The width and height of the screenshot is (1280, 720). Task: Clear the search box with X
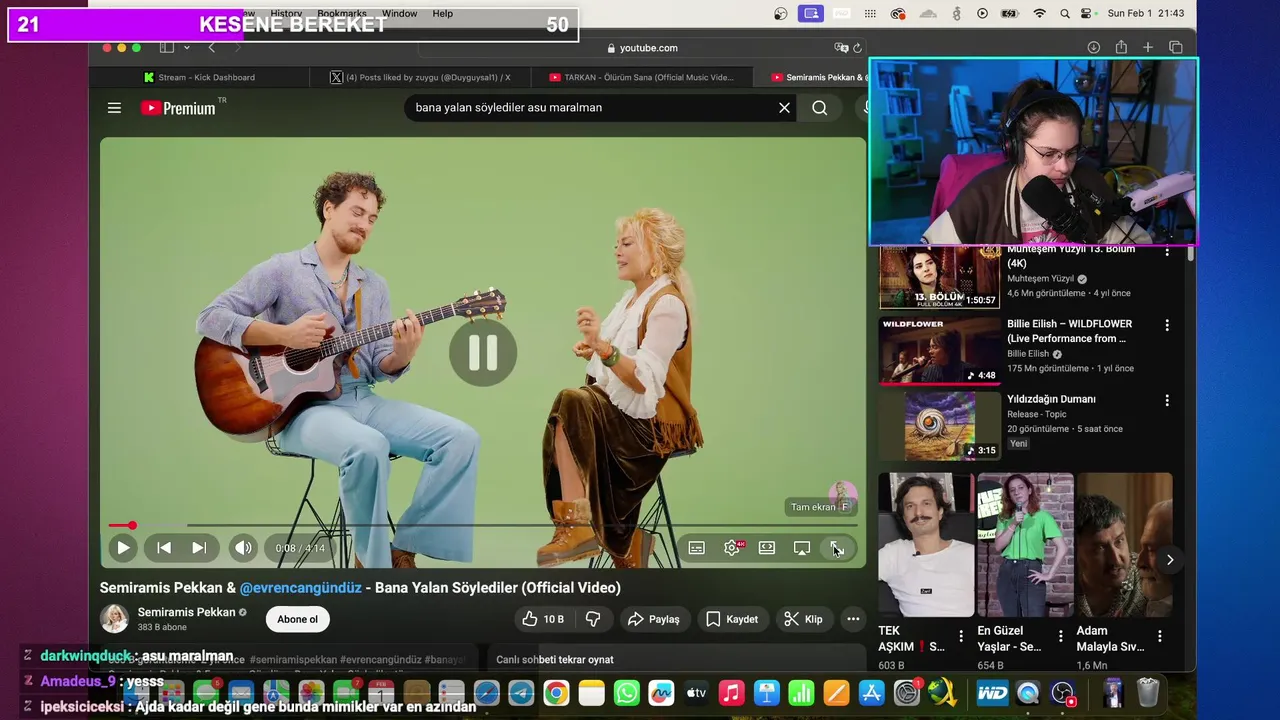(x=784, y=108)
